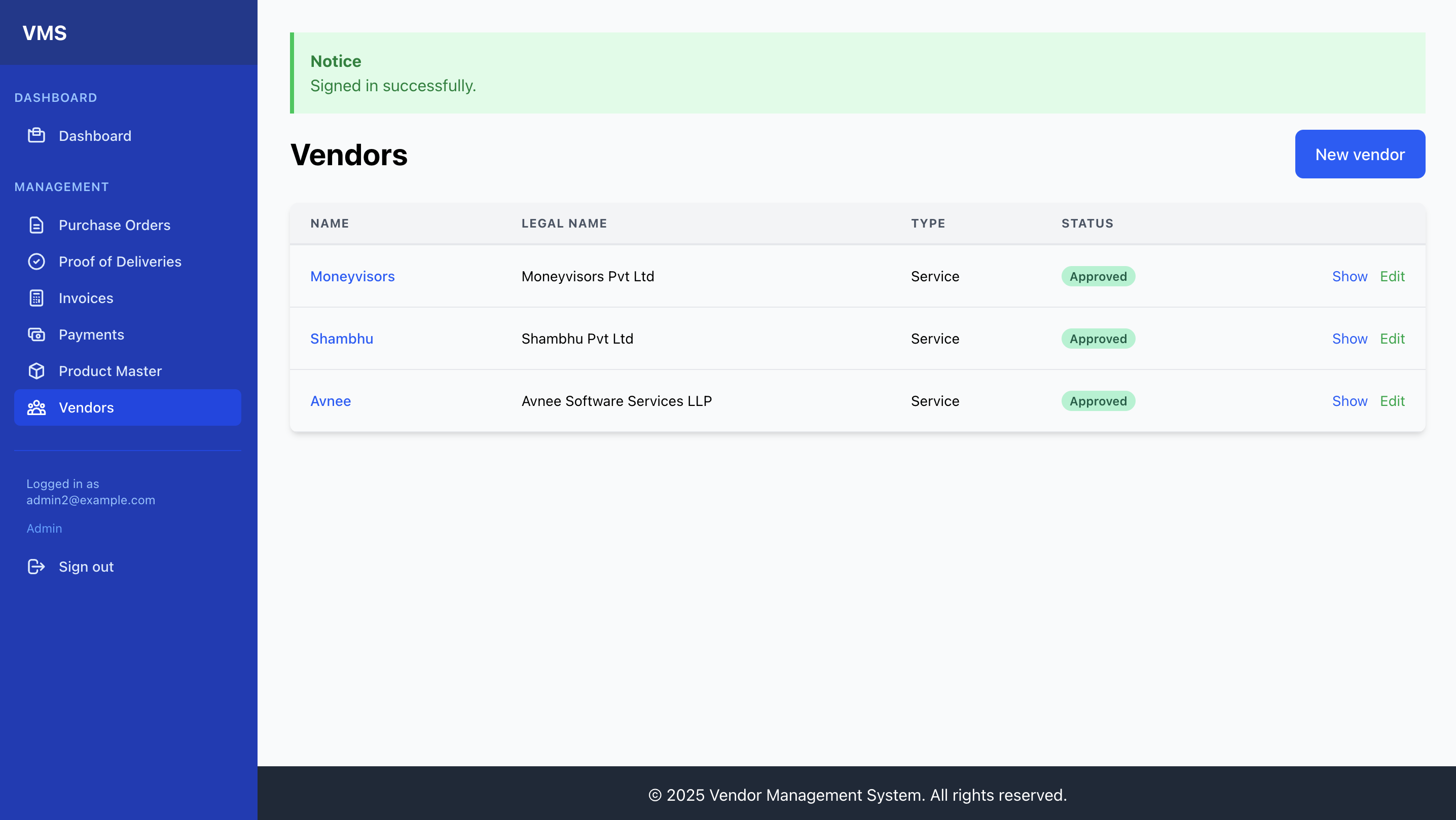Image resolution: width=1456 pixels, height=820 pixels.
Task: Click the New vendor button
Action: [1360, 154]
